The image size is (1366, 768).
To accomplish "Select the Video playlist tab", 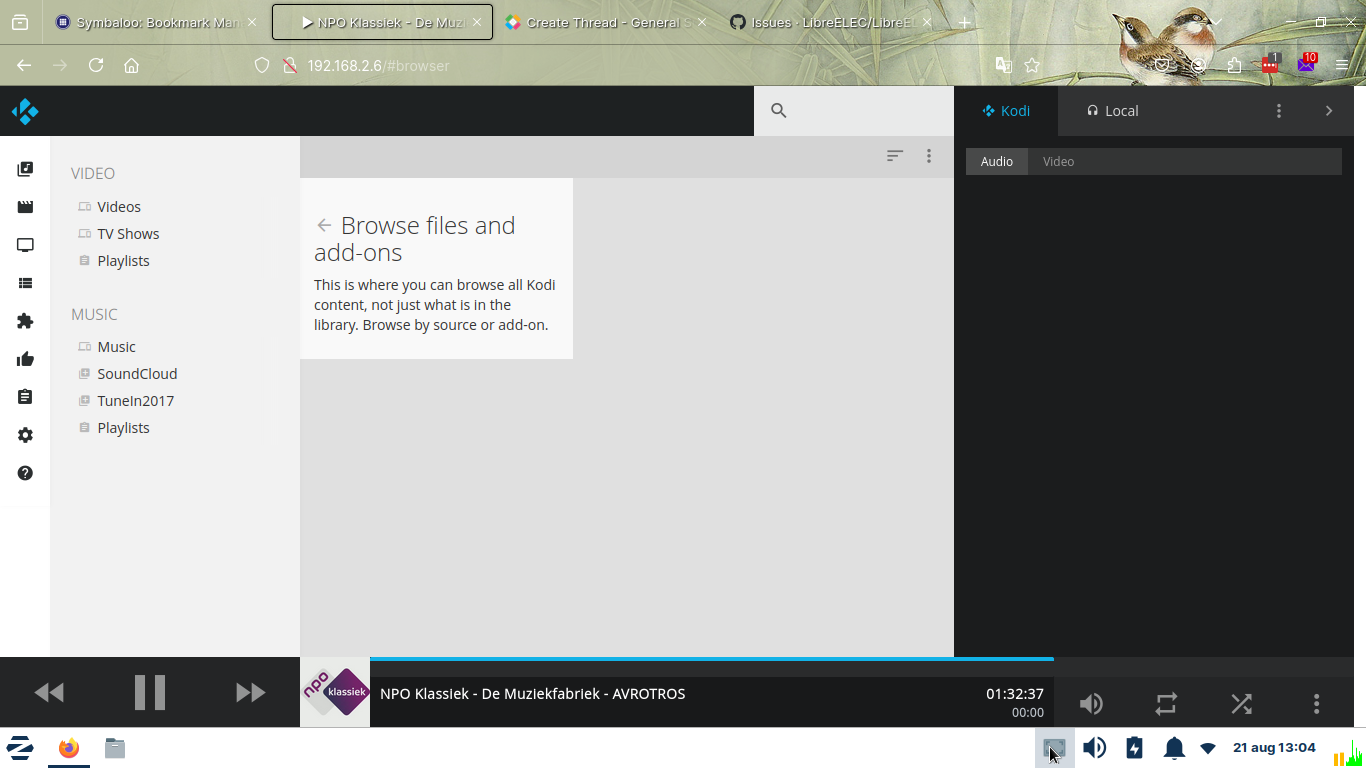I will click(x=1058, y=162).
